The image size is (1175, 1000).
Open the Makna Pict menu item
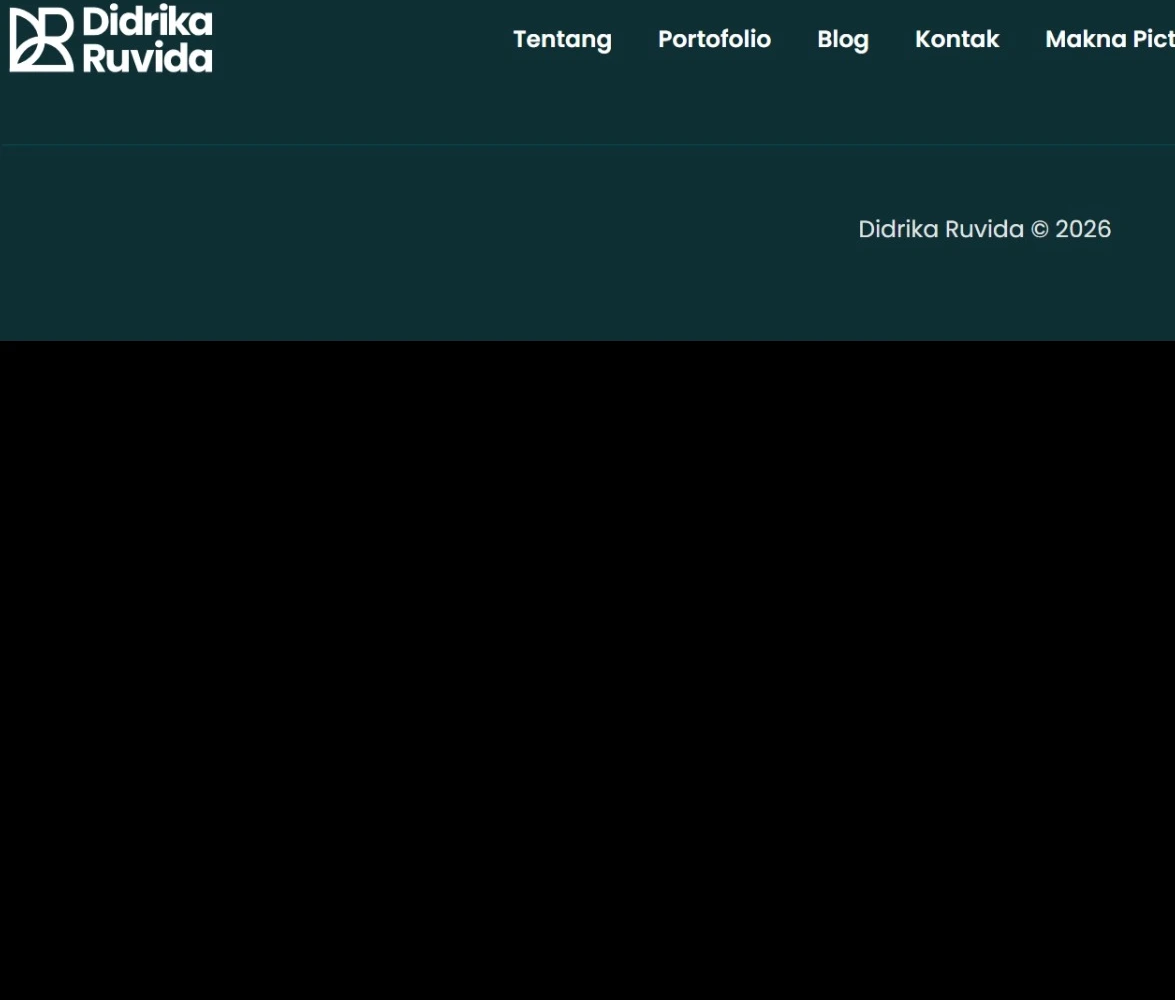pos(1110,39)
